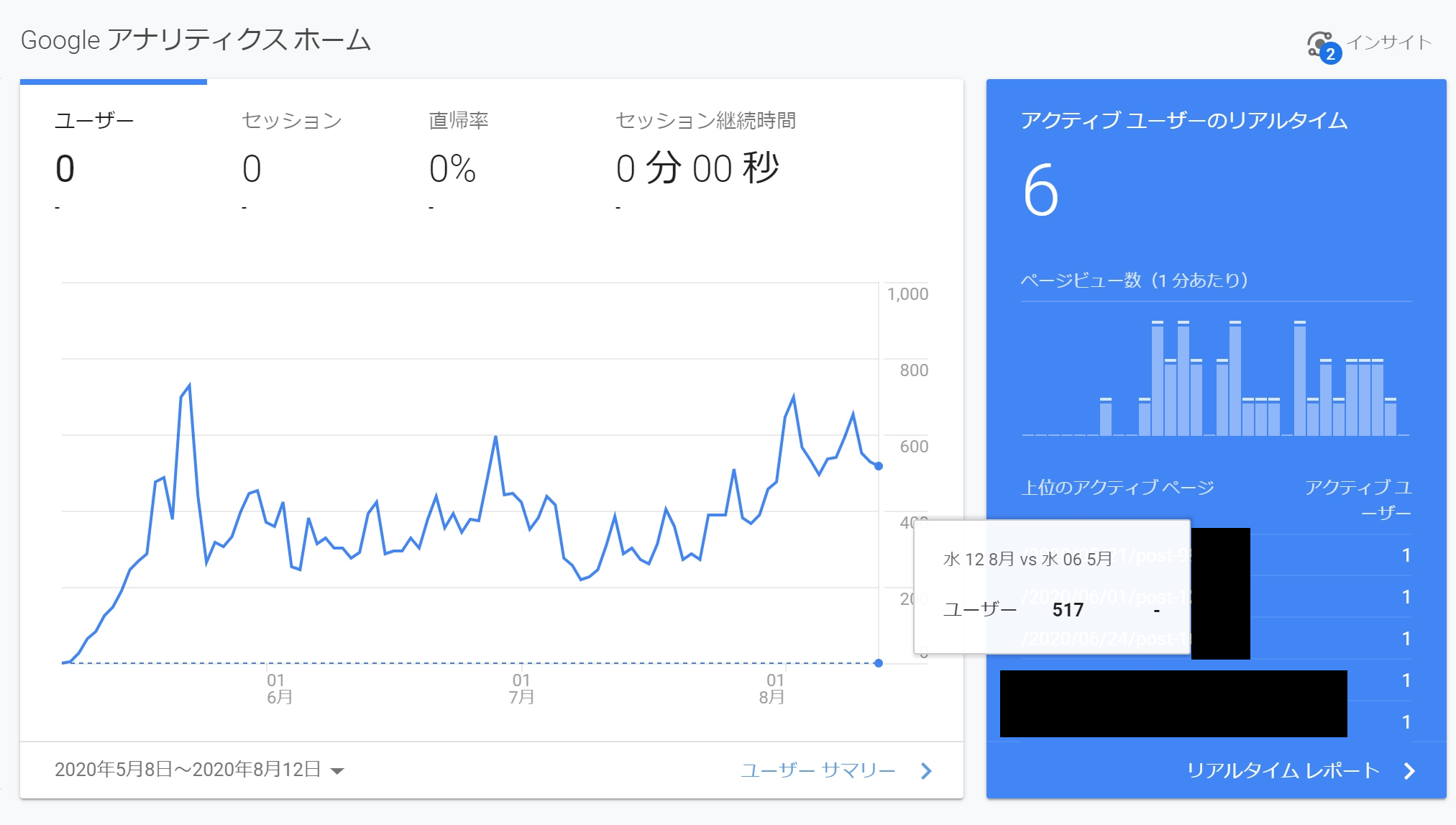Open the リアルタイム レポート link
The image size is (1456, 825).
[x=1282, y=770]
